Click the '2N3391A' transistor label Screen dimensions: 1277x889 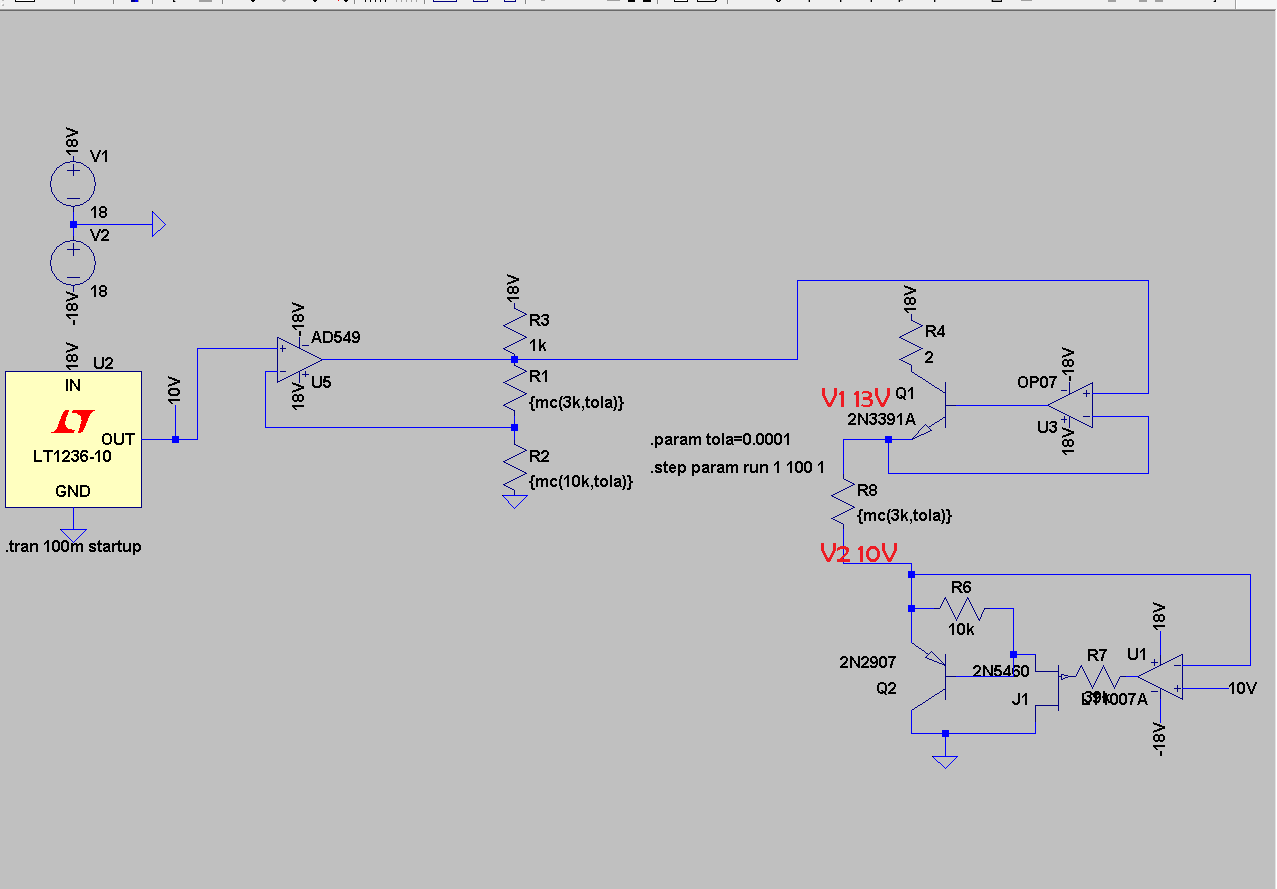coord(881,420)
